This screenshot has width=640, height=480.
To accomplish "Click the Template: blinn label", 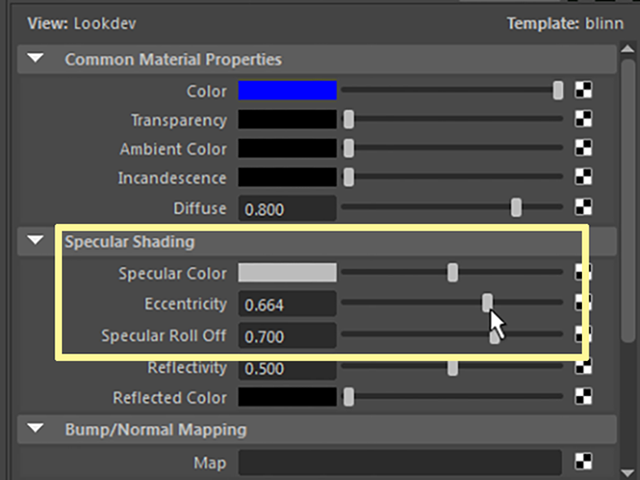I will (x=565, y=23).
